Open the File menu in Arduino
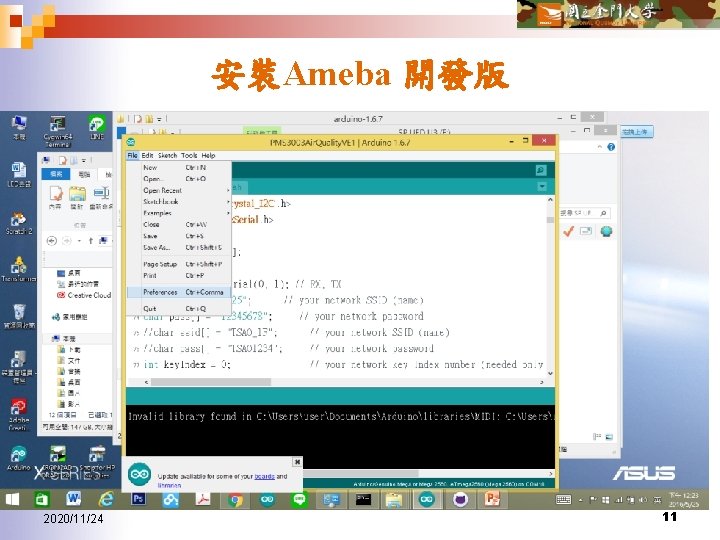Image resolution: width=720 pixels, height=540 pixels. click(x=132, y=155)
